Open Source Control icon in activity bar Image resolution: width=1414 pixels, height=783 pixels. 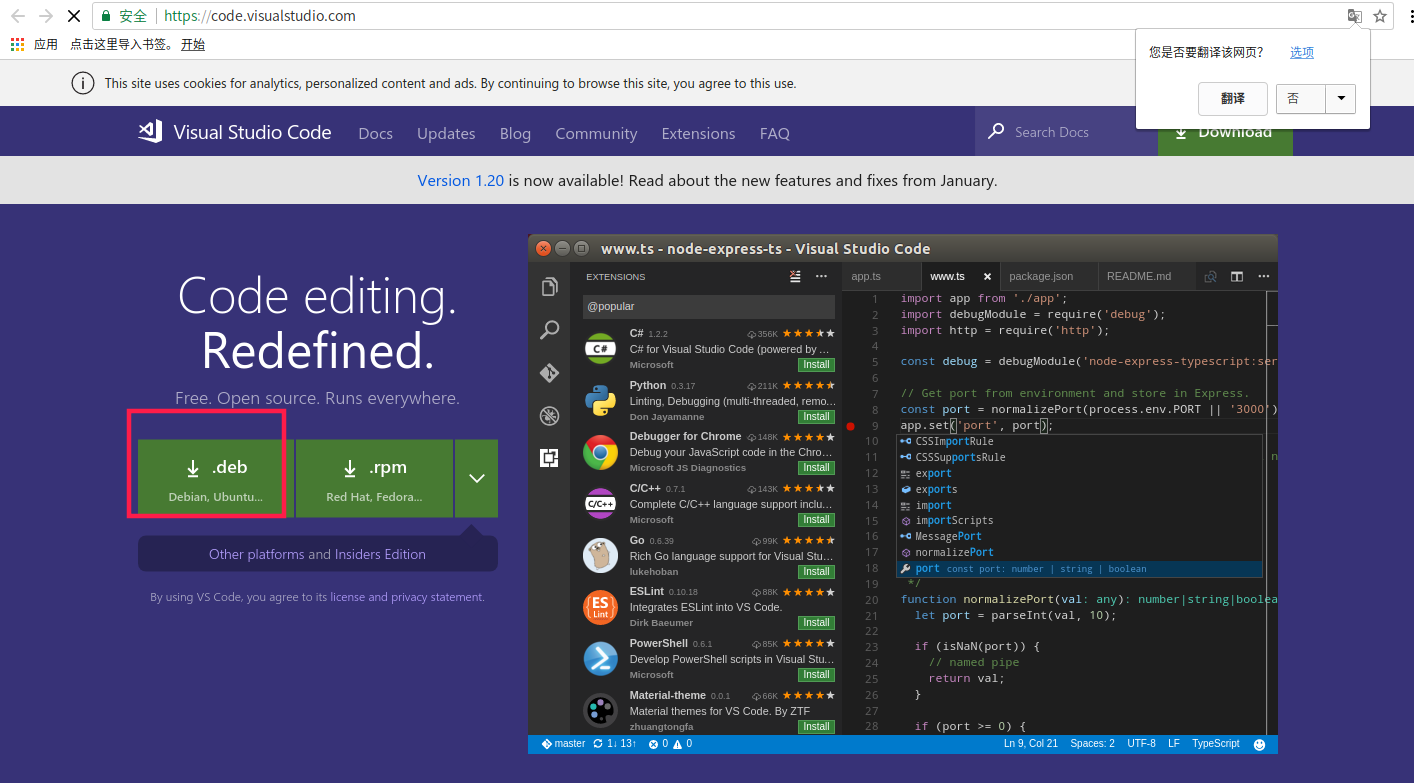(549, 373)
